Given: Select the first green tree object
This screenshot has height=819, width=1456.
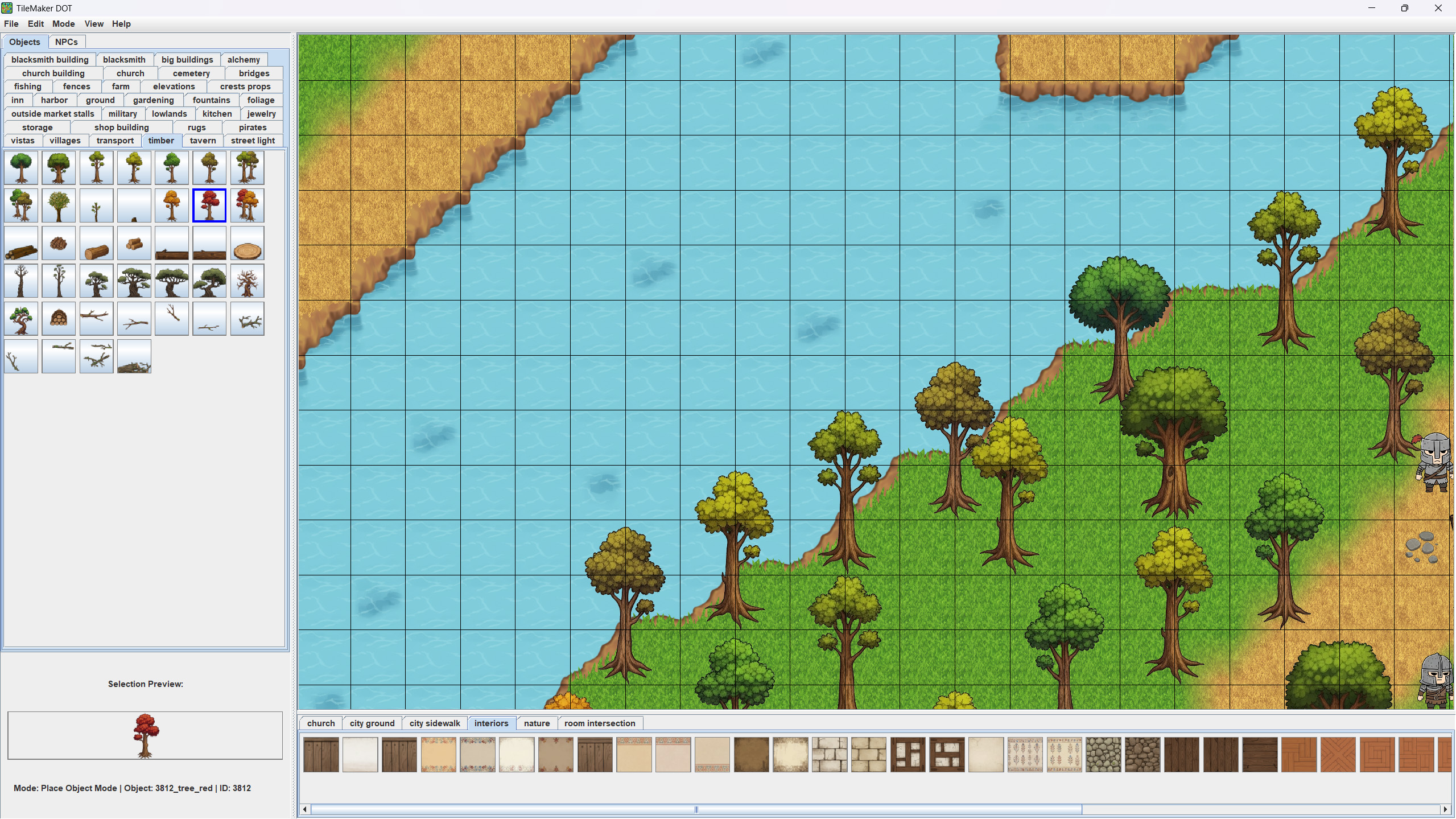Looking at the screenshot, I should tap(21, 168).
